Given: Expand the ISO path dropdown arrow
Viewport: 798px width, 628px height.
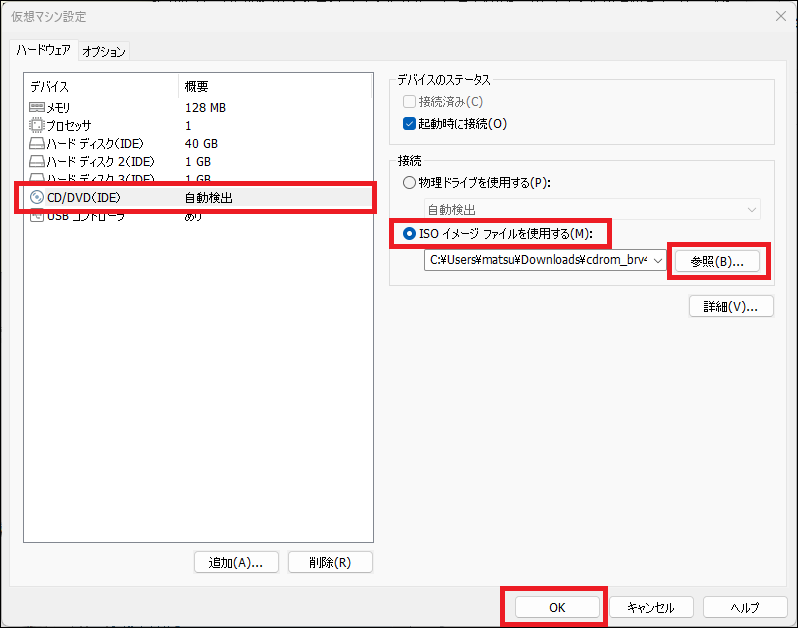Looking at the screenshot, I should tap(658, 260).
